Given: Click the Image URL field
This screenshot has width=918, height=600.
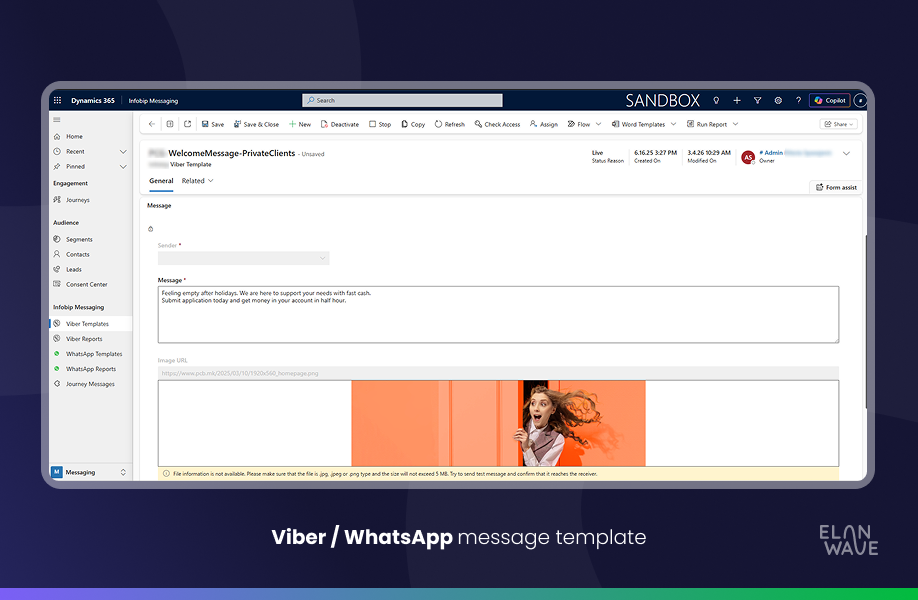Looking at the screenshot, I should click(x=498, y=373).
